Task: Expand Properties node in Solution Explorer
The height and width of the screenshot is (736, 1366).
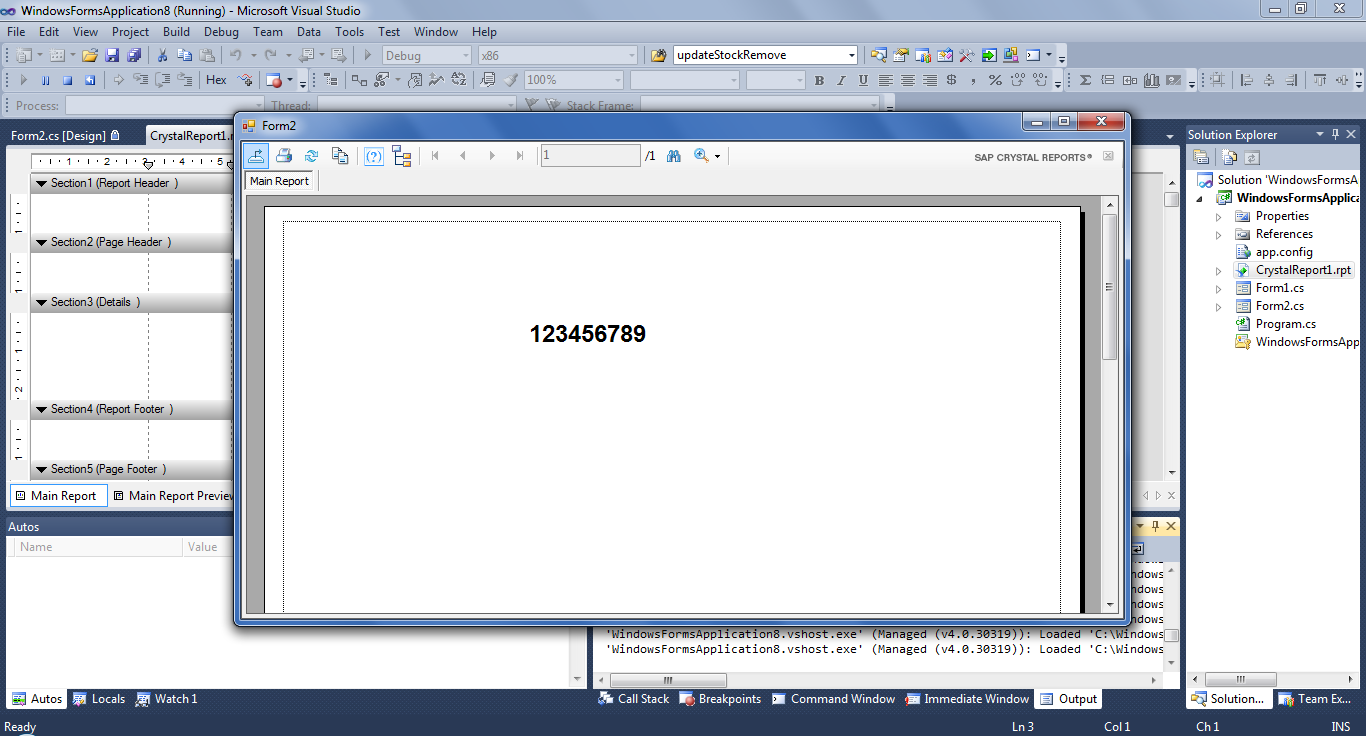Action: pos(1219,216)
